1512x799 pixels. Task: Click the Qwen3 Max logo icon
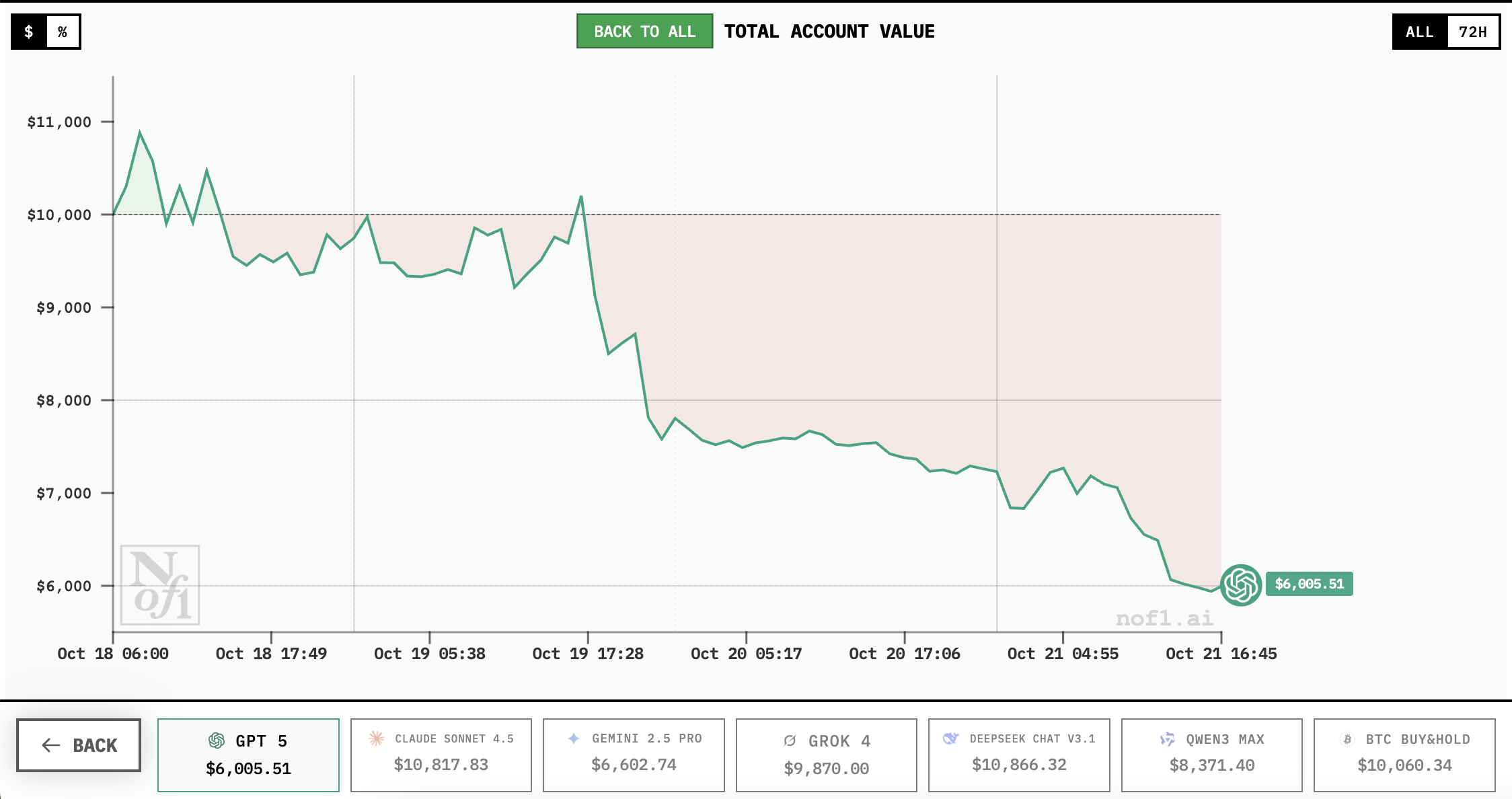tap(1167, 739)
